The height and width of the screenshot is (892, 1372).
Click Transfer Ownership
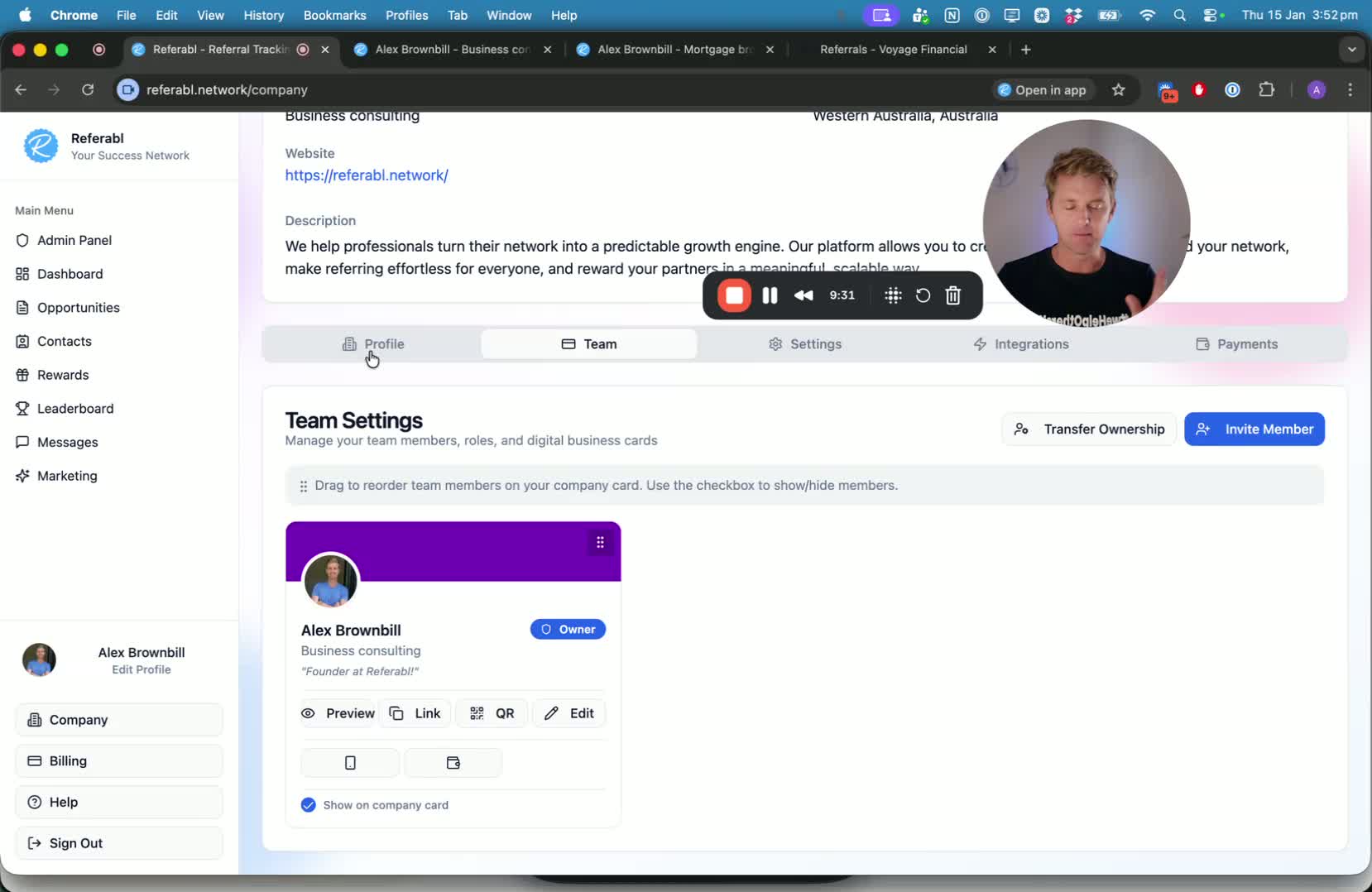(1089, 429)
